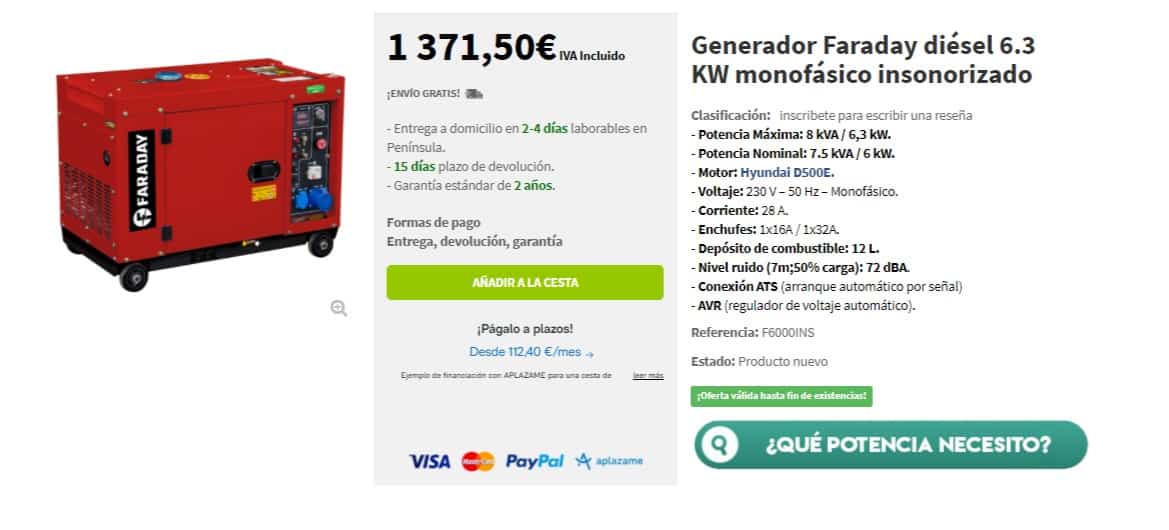
Task: Click the ¡Págalo a plazos! heading
Action: point(525,329)
